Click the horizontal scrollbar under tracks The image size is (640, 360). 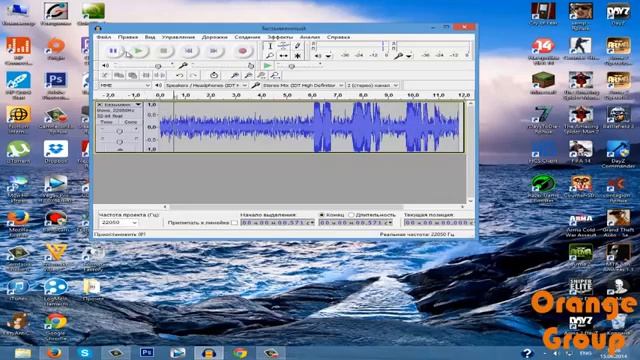[286, 207]
